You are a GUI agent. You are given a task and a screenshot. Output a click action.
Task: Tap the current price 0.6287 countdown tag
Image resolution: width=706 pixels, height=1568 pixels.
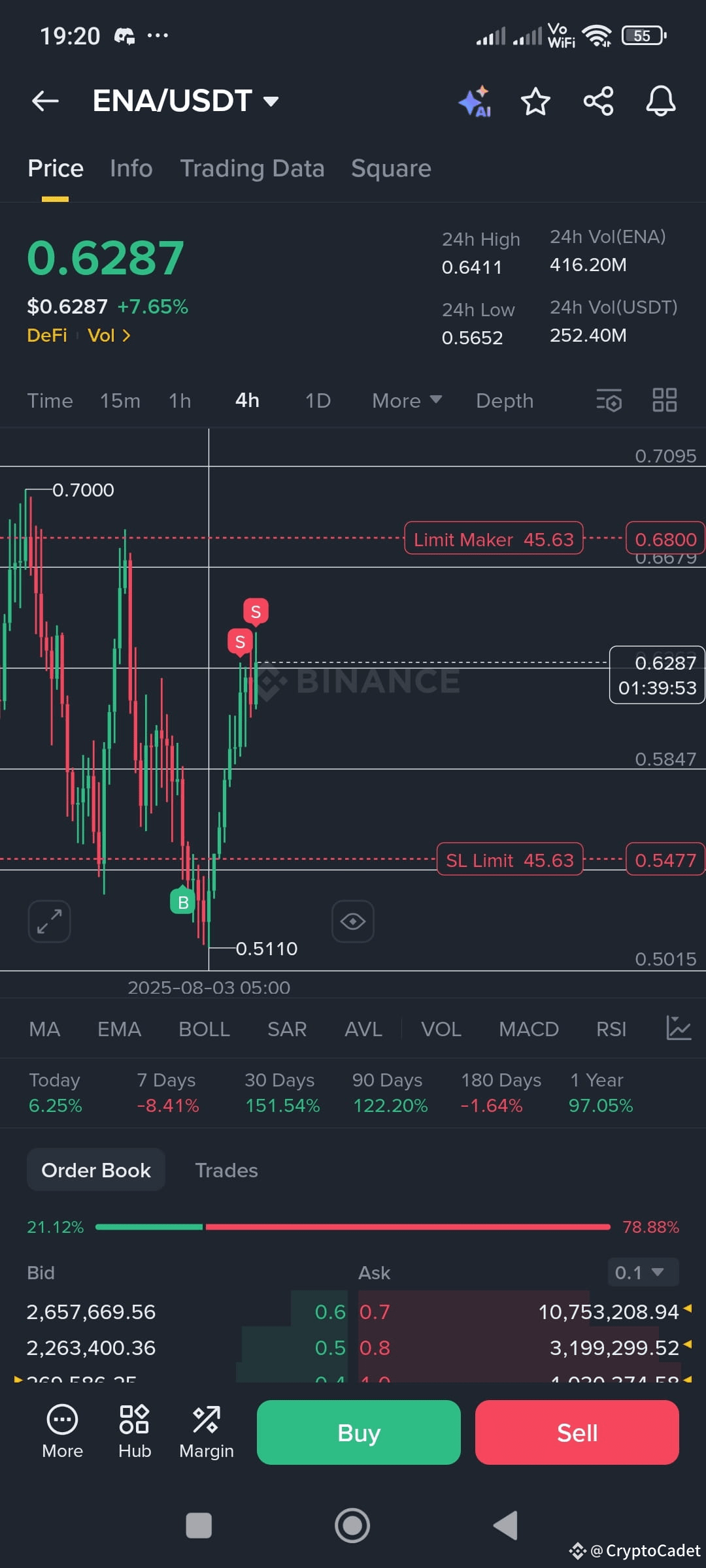(x=657, y=675)
